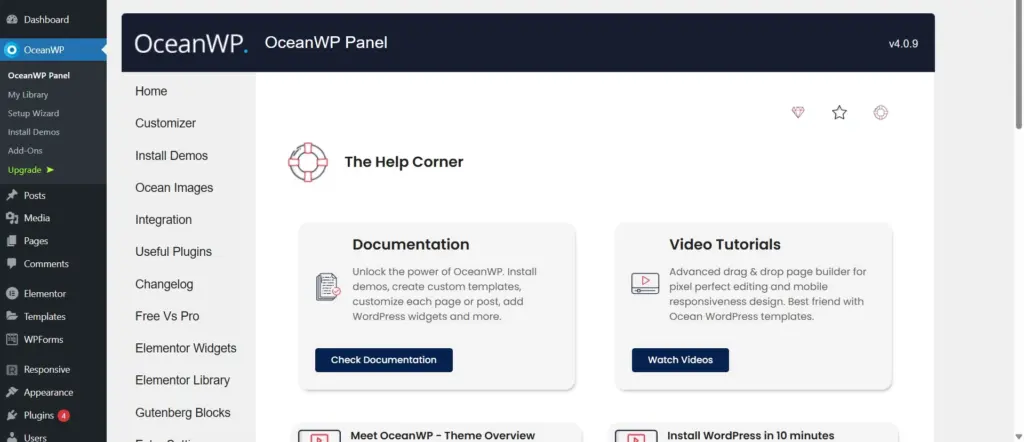Click the OceanWP Panel header title

[x=326, y=42]
